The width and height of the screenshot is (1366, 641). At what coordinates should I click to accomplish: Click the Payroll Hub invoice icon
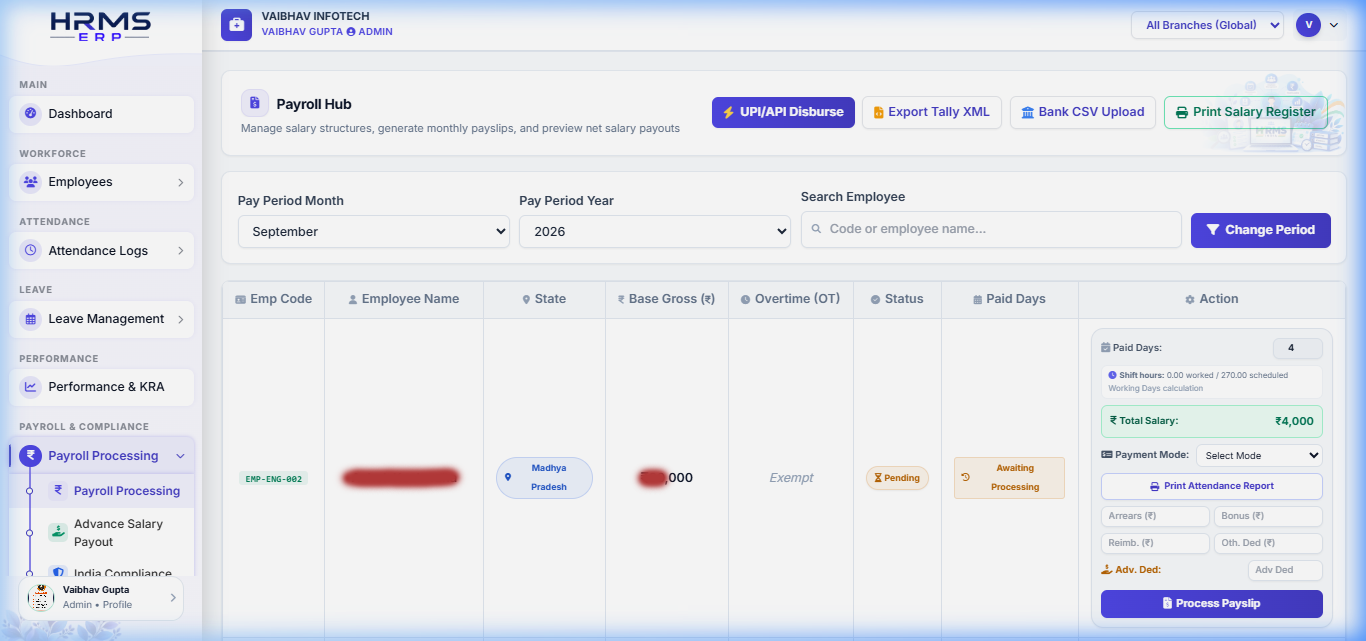coord(255,103)
